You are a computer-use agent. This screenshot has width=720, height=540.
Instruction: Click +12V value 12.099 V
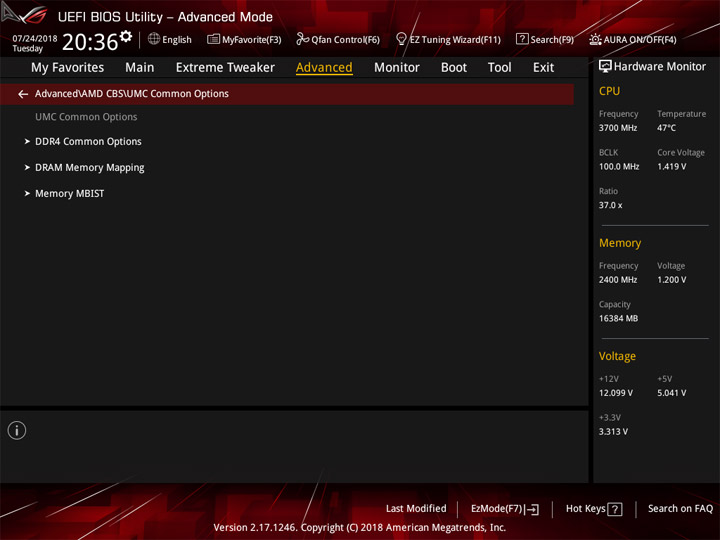coord(615,393)
